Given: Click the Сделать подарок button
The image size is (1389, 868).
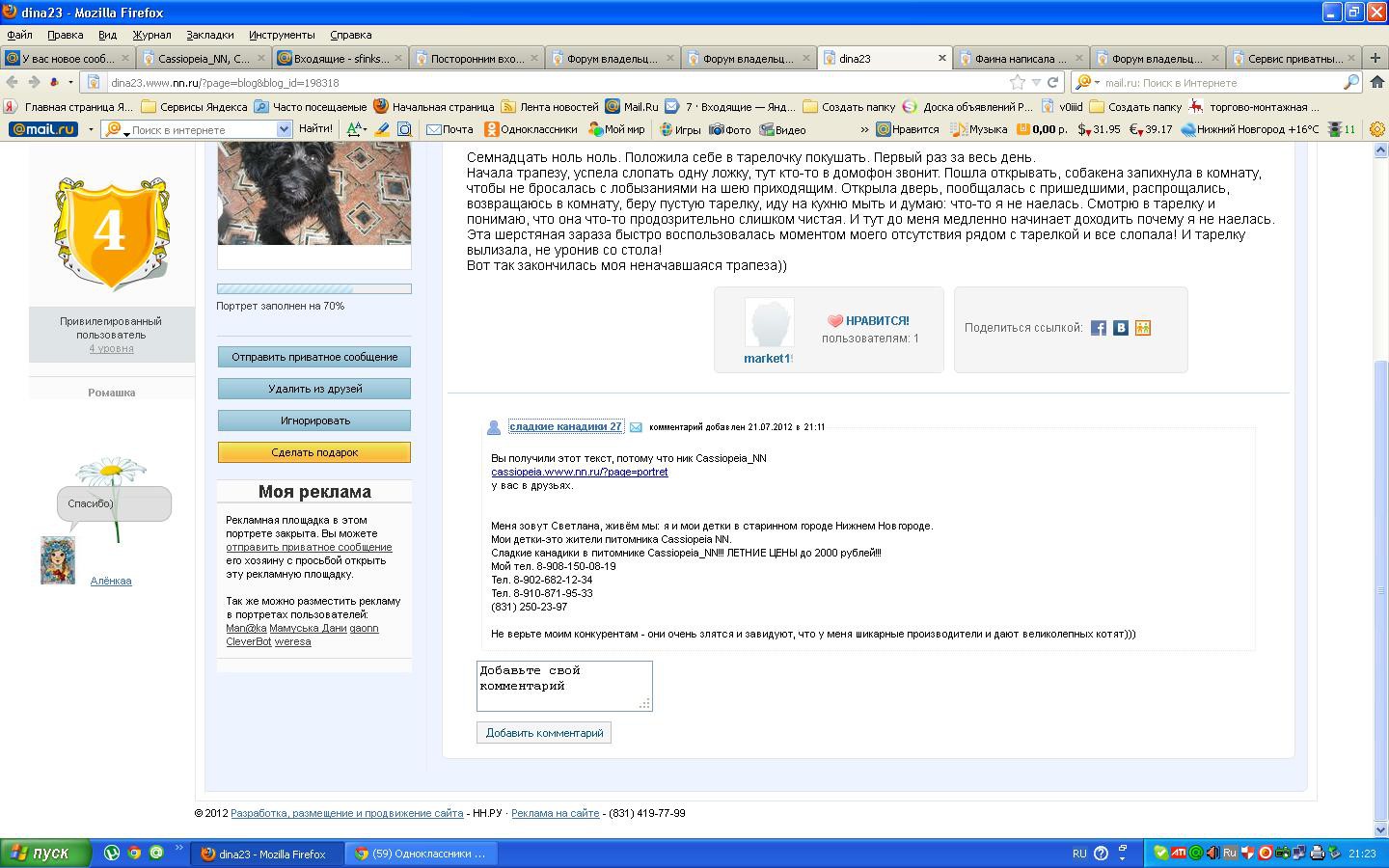Looking at the screenshot, I should pyautogui.click(x=314, y=452).
